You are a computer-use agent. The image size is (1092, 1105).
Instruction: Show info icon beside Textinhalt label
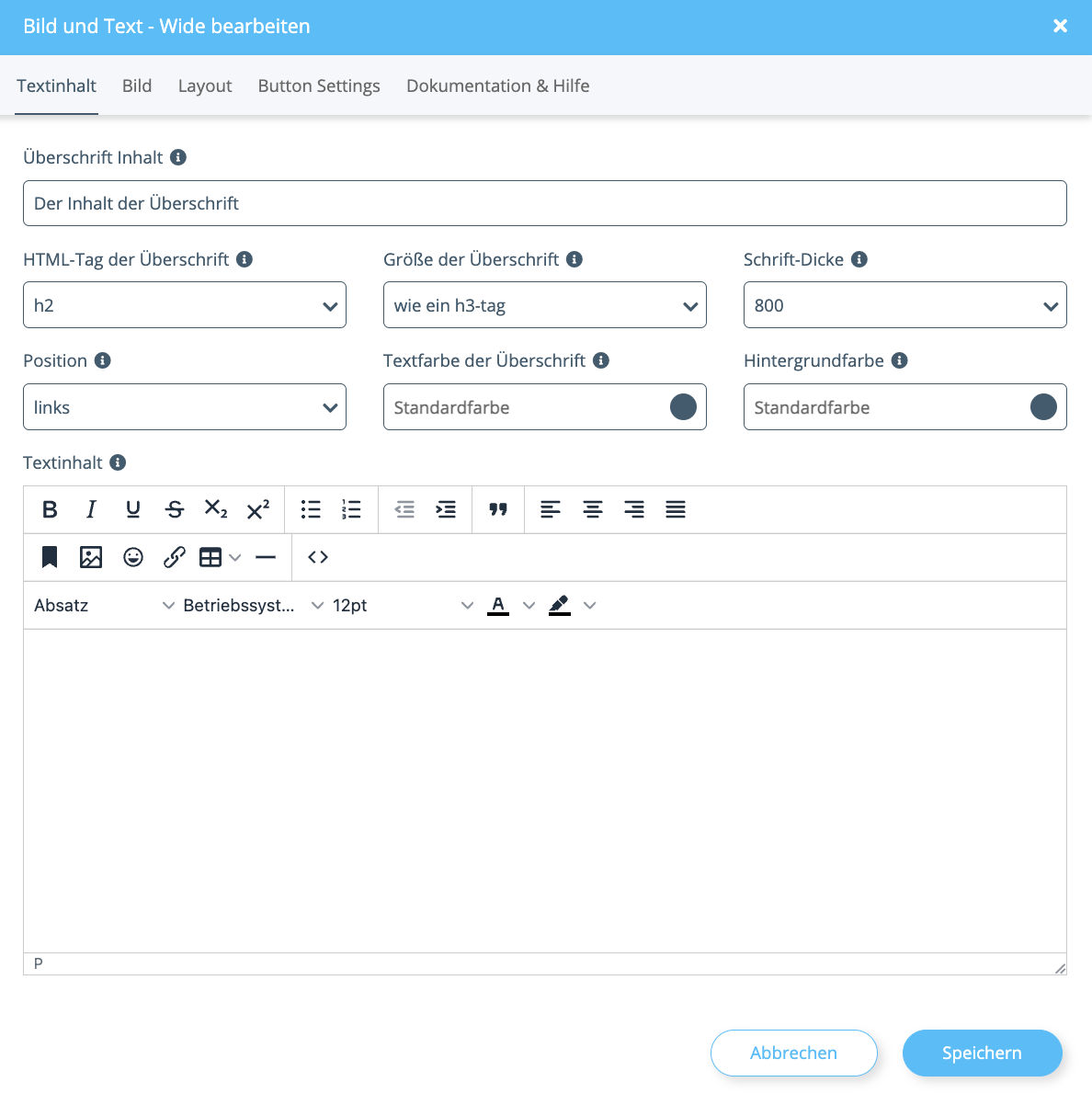(118, 462)
